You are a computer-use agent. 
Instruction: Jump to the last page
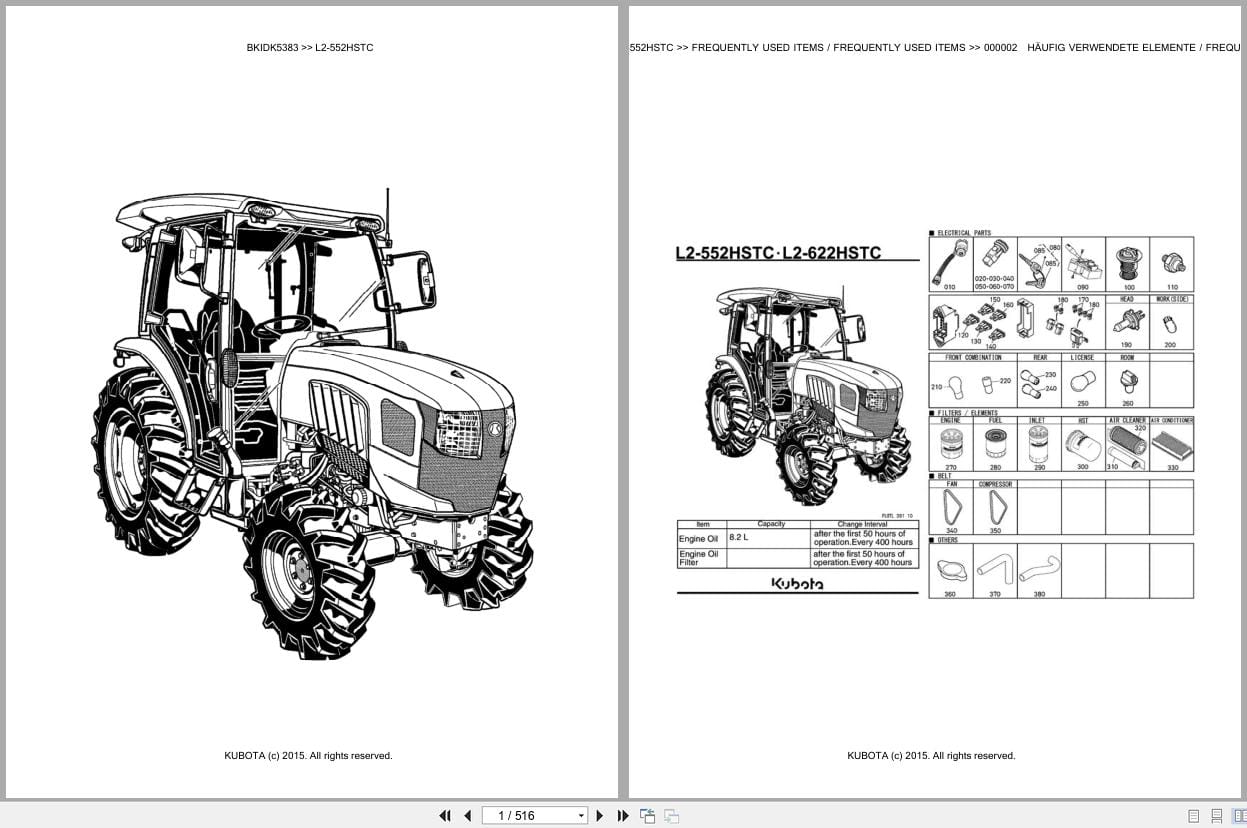coord(623,815)
